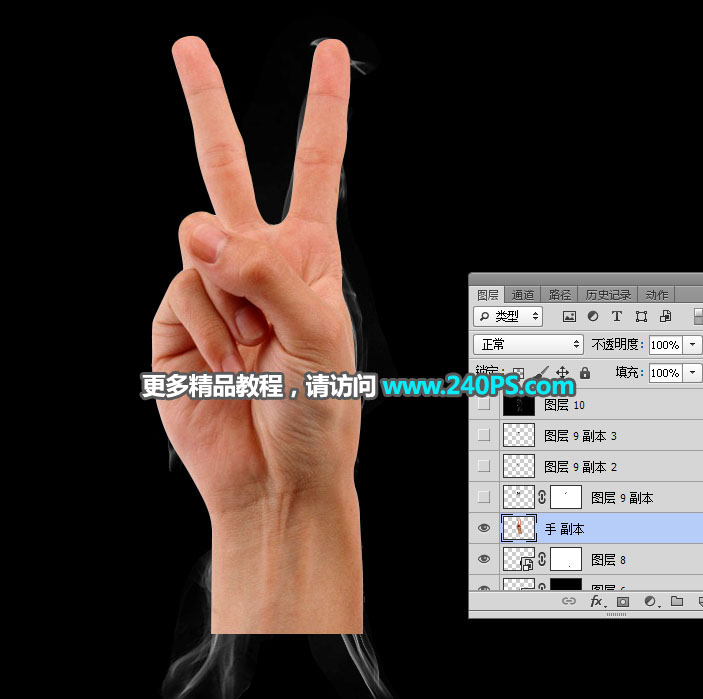This screenshot has width=703, height=699.
Task: Filter for type layers (T icon)
Action: point(617,317)
